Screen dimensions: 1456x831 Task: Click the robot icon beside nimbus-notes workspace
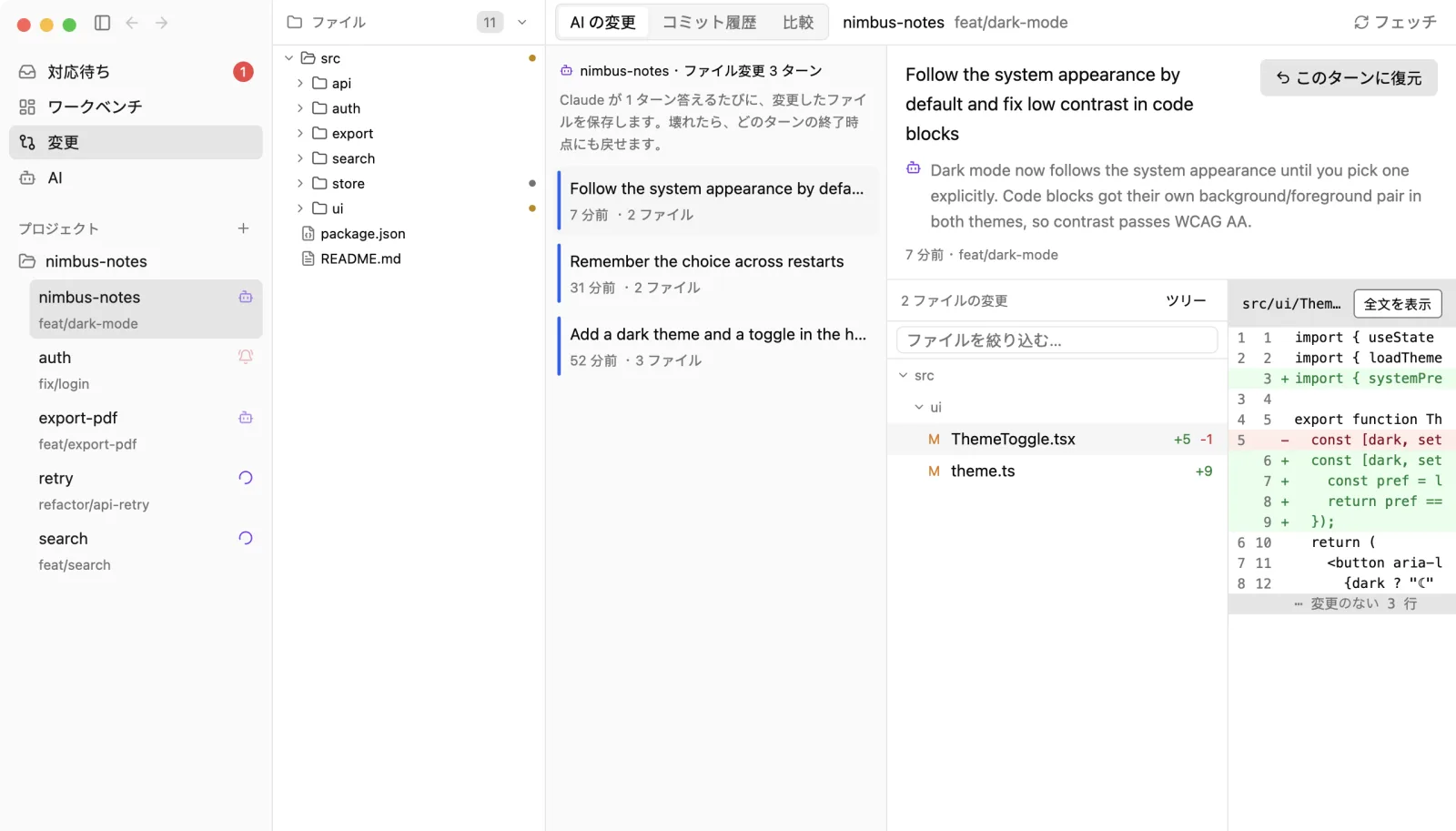(x=246, y=297)
